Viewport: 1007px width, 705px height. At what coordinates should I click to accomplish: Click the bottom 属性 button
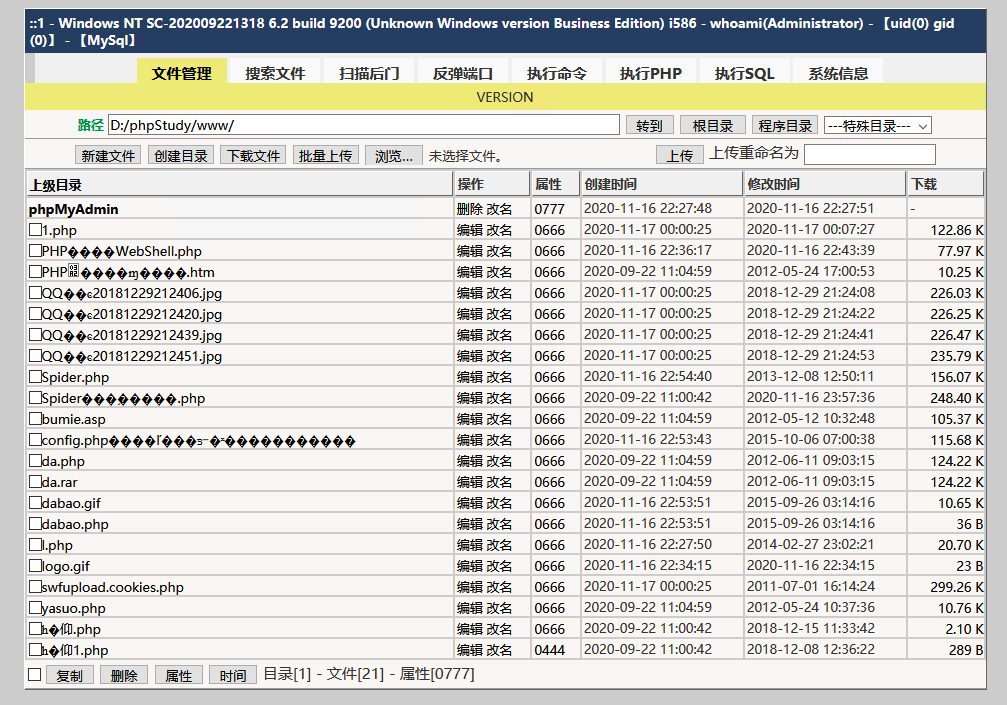179,675
